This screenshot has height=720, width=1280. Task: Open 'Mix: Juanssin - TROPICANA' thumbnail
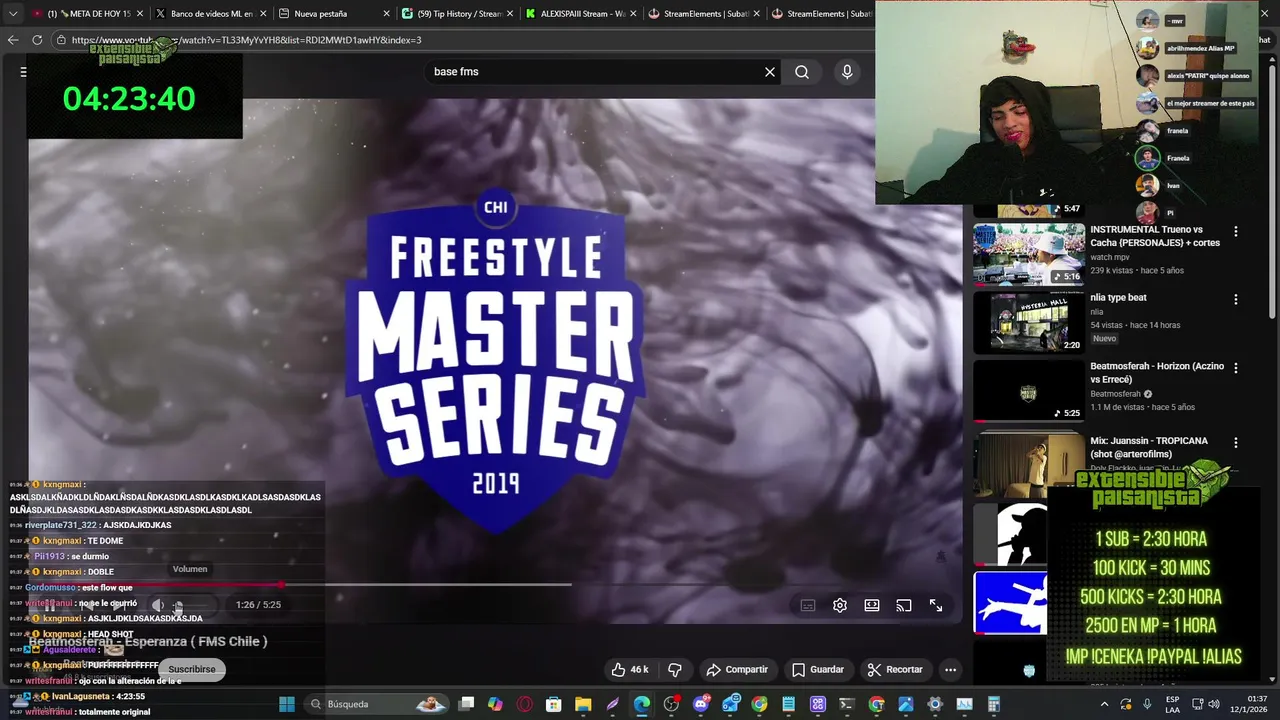pyautogui.click(x=1029, y=463)
